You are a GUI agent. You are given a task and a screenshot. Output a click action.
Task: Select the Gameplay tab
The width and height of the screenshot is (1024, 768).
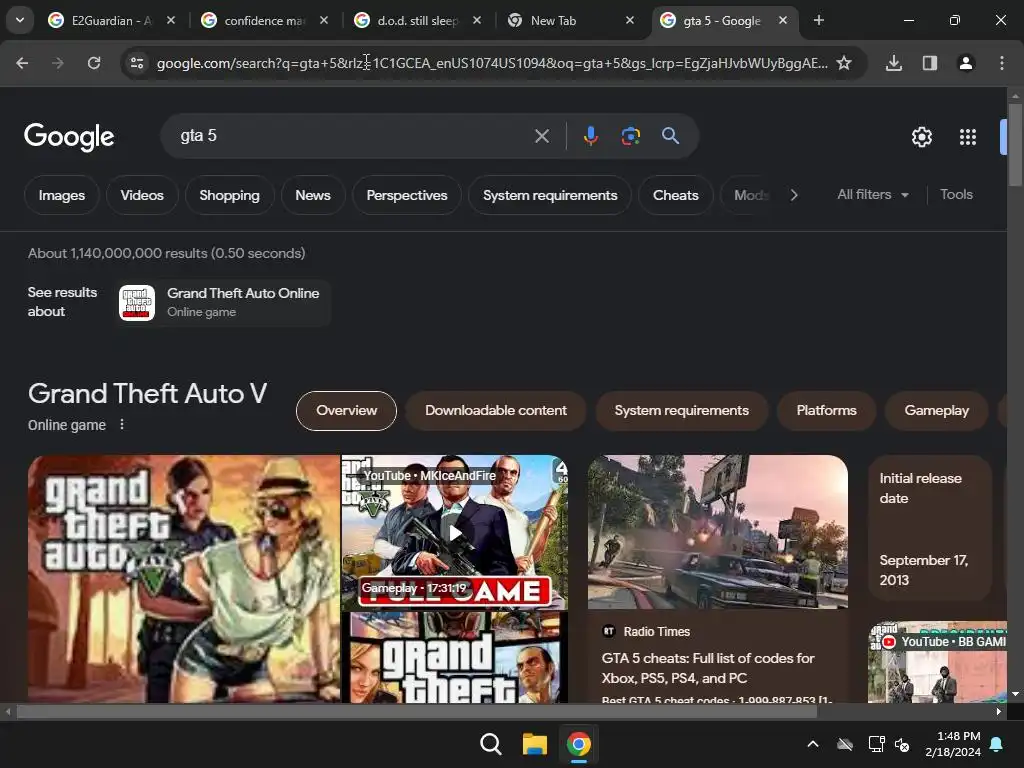[936, 410]
